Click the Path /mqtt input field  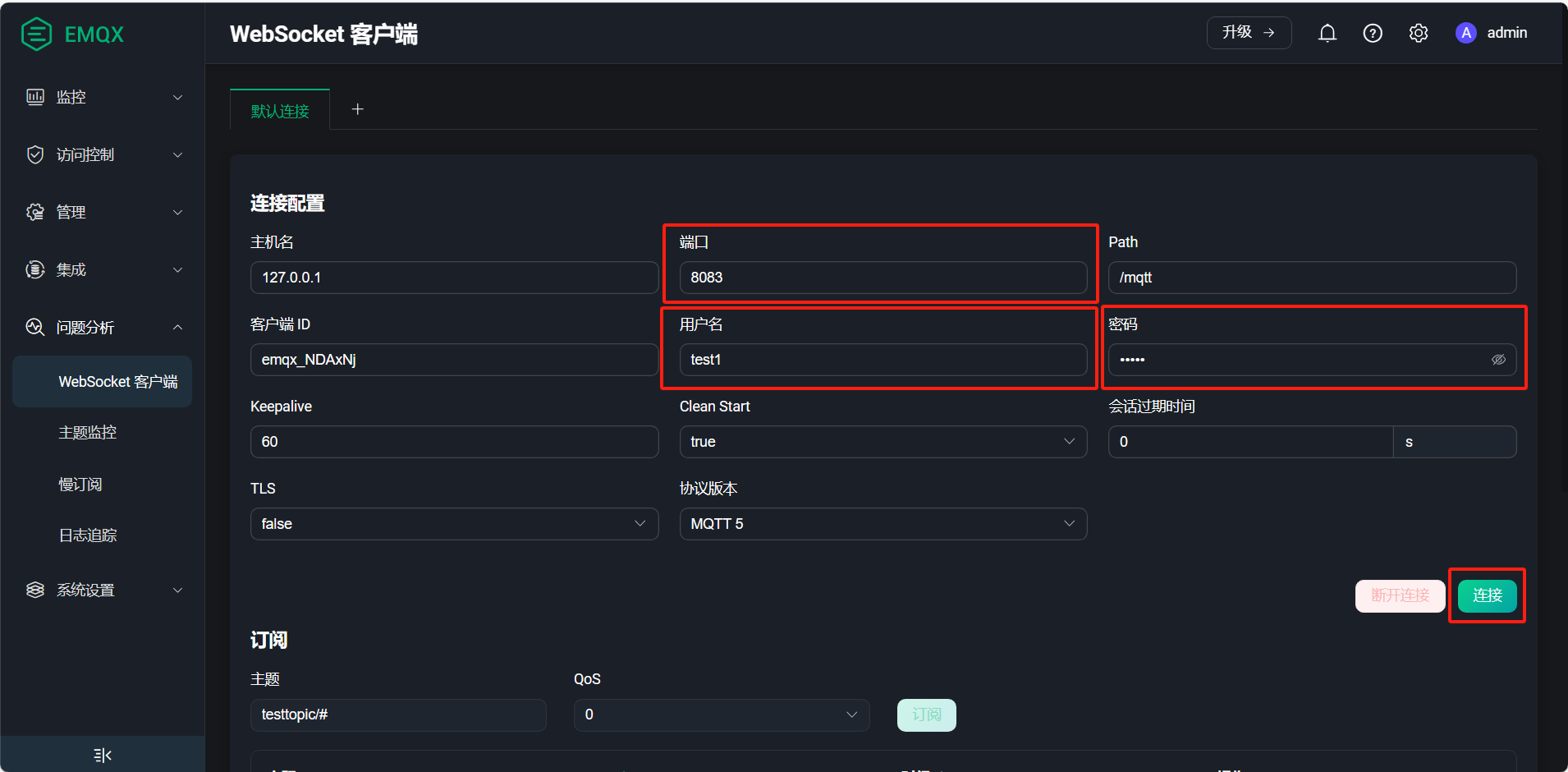tap(1312, 278)
